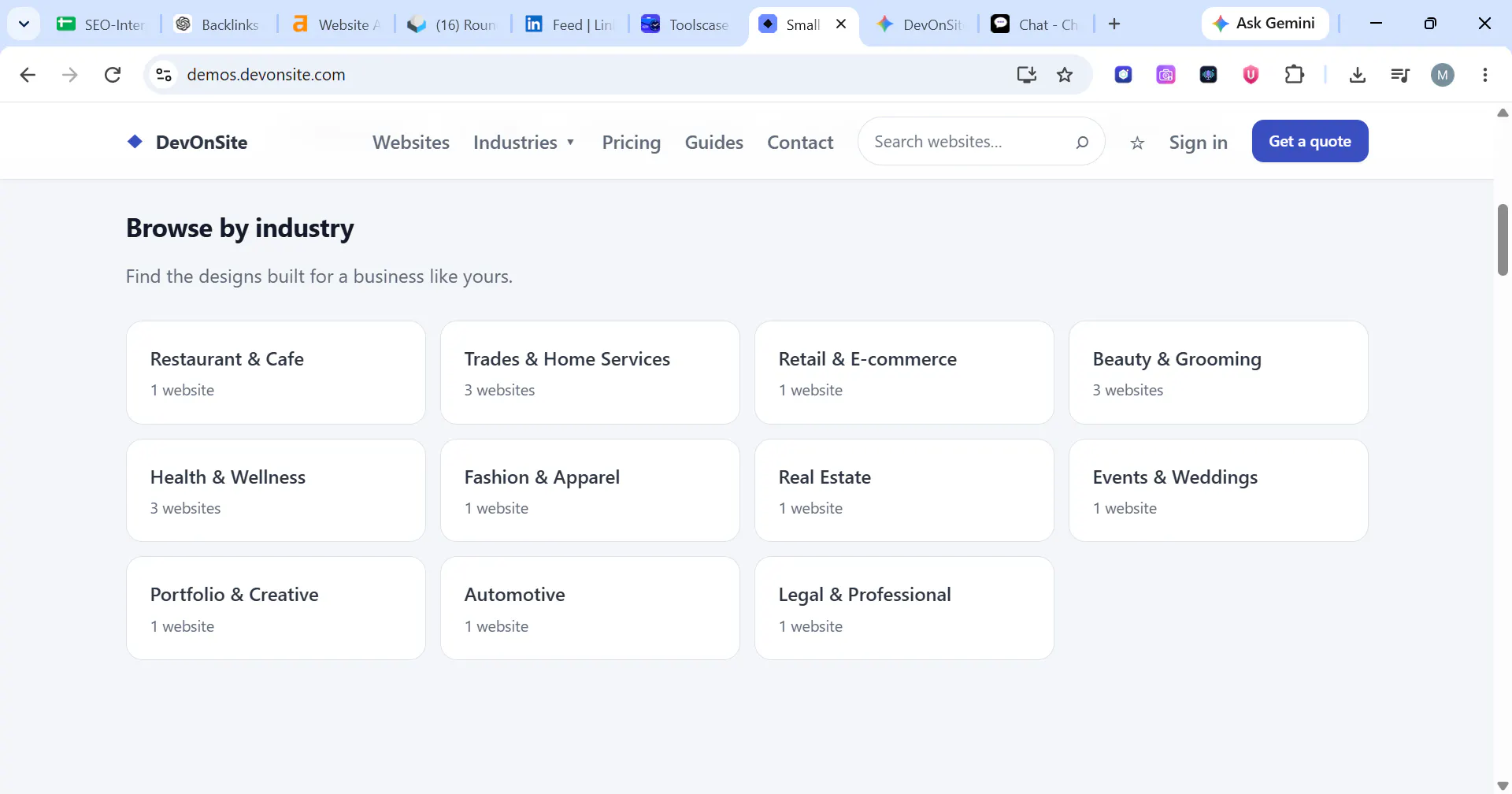The image size is (1512, 794).
Task: Open the Fashion & Apparel card
Action: (x=590, y=490)
